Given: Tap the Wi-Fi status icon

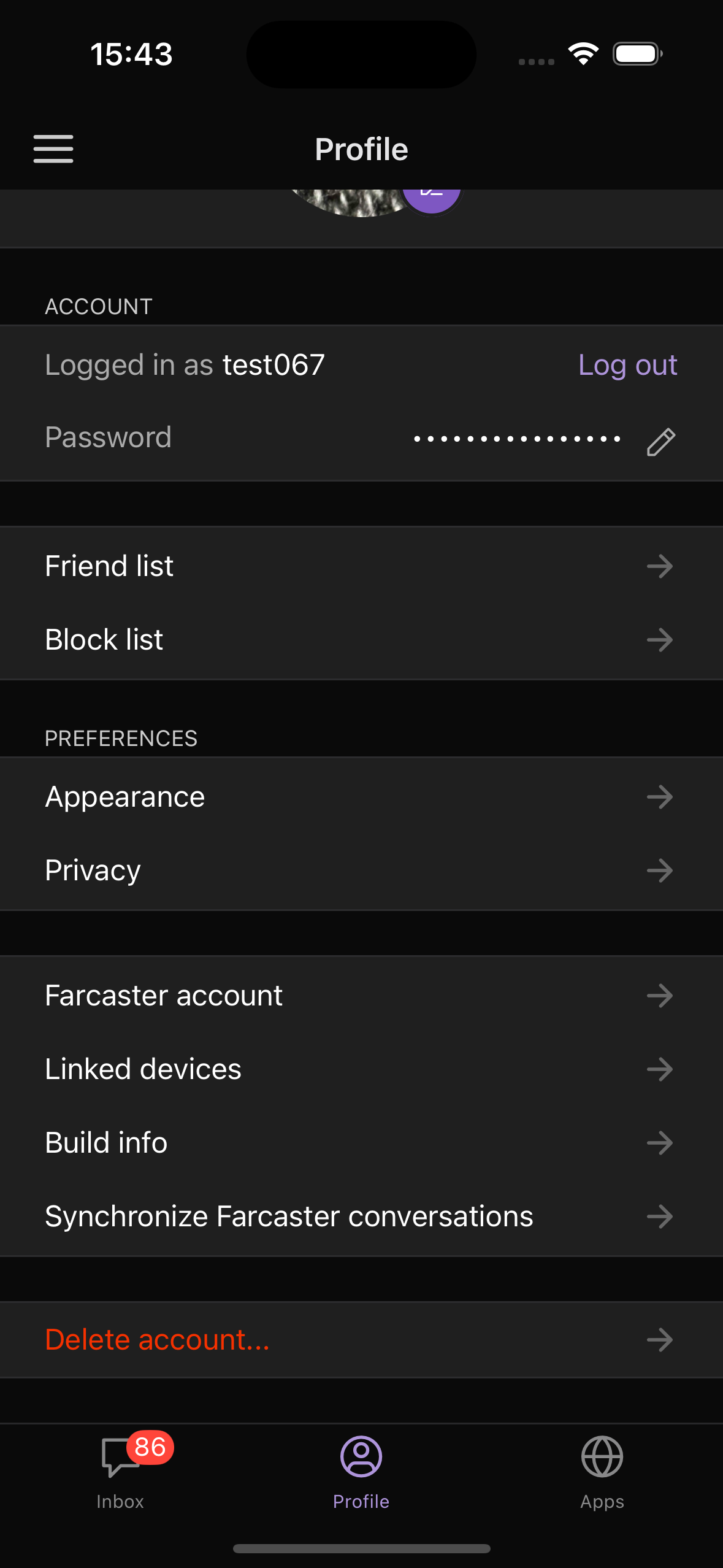Looking at the screenshot, I should [x=583, y=54].
